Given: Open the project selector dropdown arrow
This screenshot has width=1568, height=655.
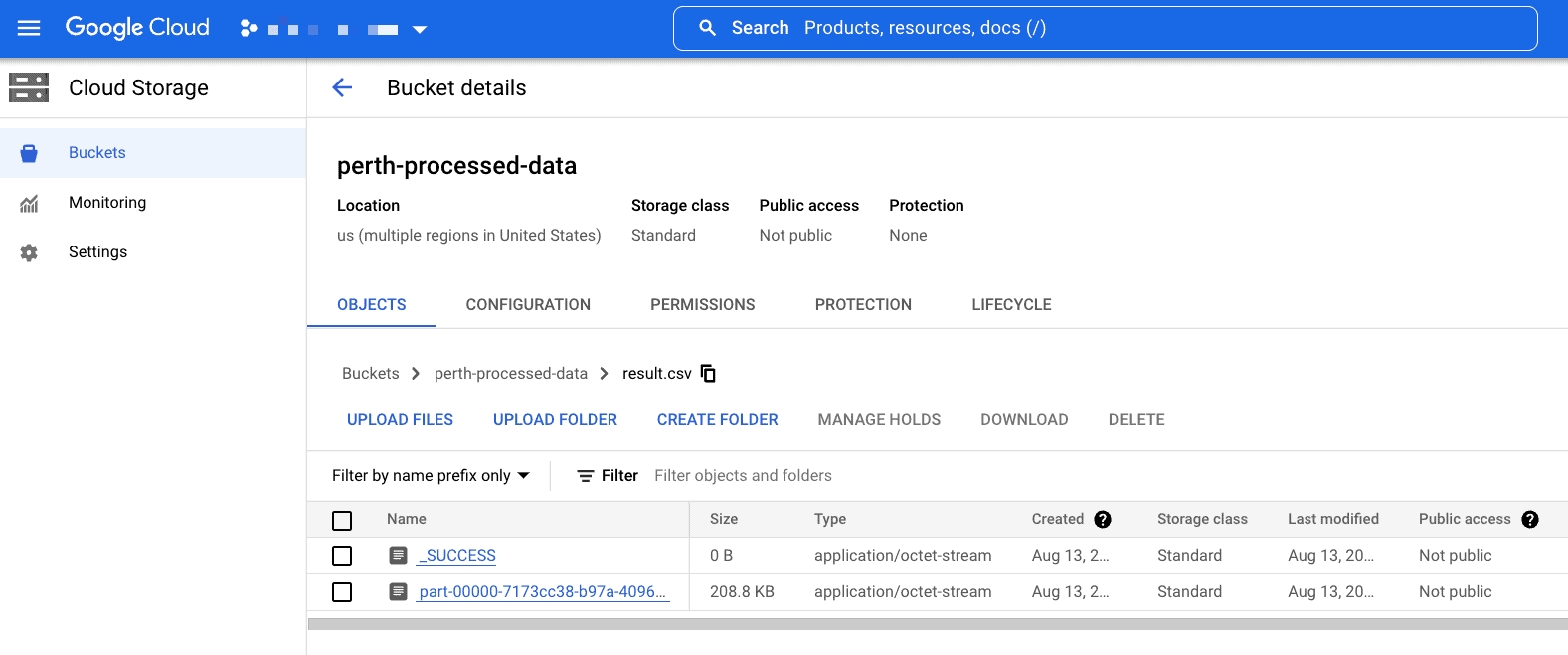Looking at the screenshot, I should tap(420, 29).
